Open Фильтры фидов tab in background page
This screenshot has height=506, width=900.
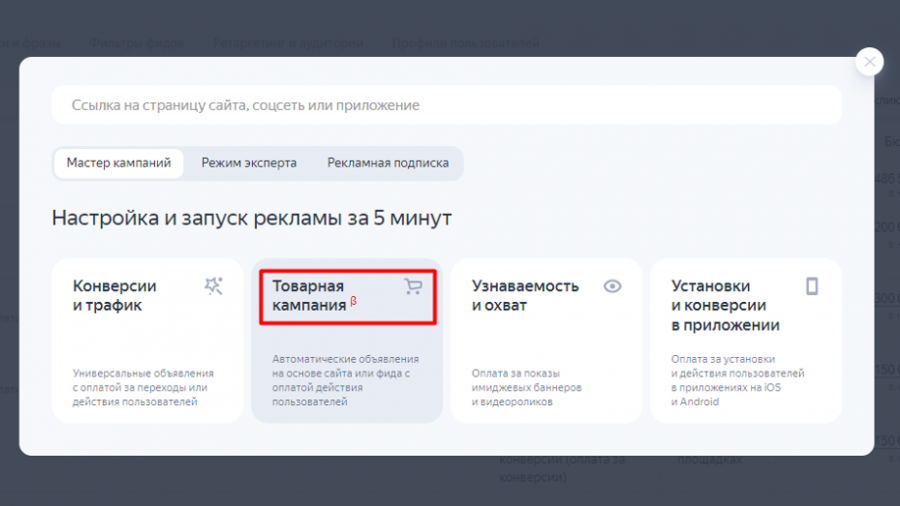coord(137,43)
